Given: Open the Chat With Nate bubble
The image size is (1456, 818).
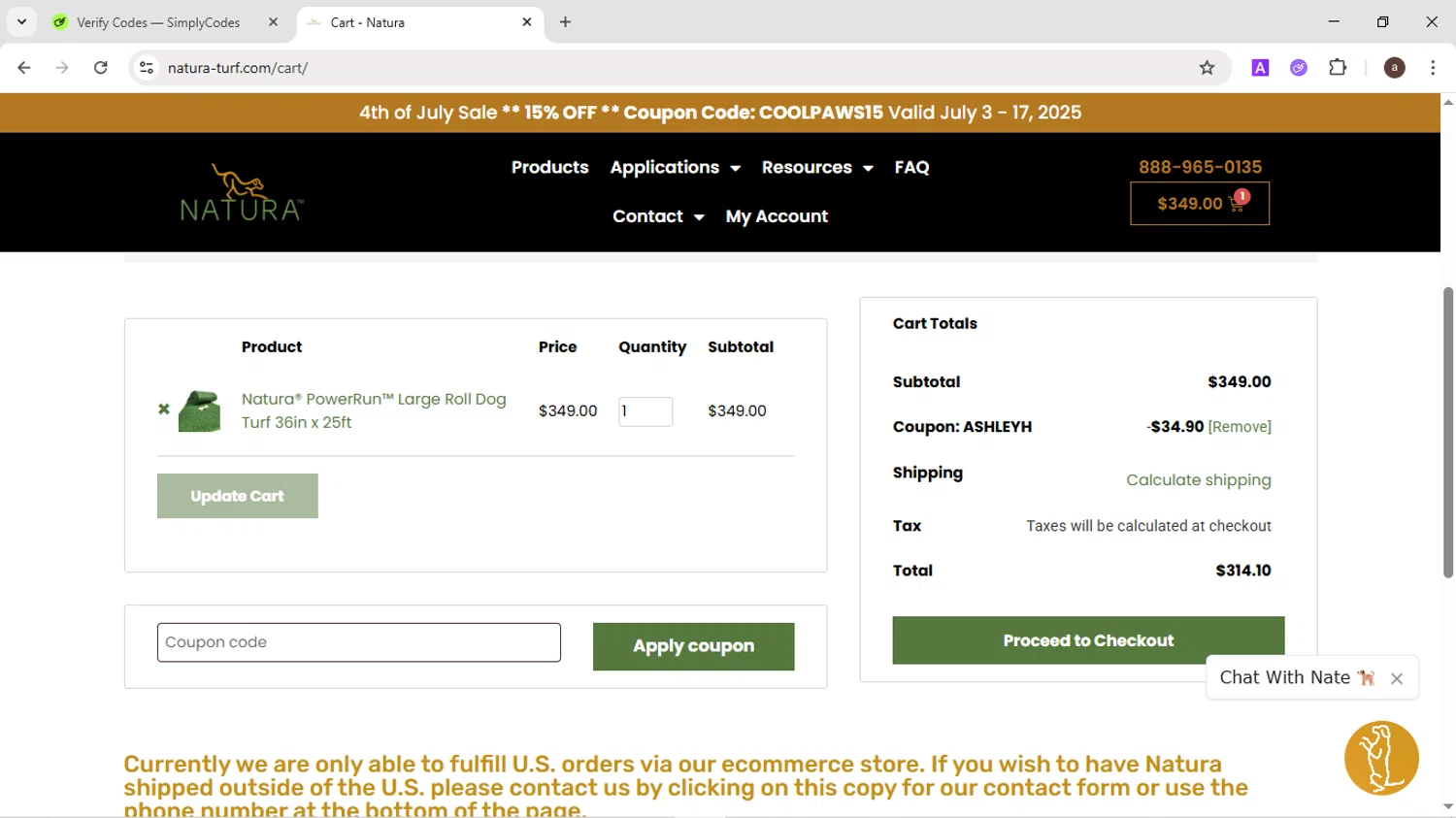Looking at the screenshot, I should pos(1297,677).
